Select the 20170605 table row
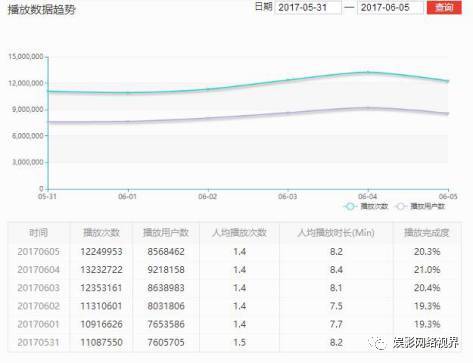The width and height of the screenshot is (473, 363). 235,252
